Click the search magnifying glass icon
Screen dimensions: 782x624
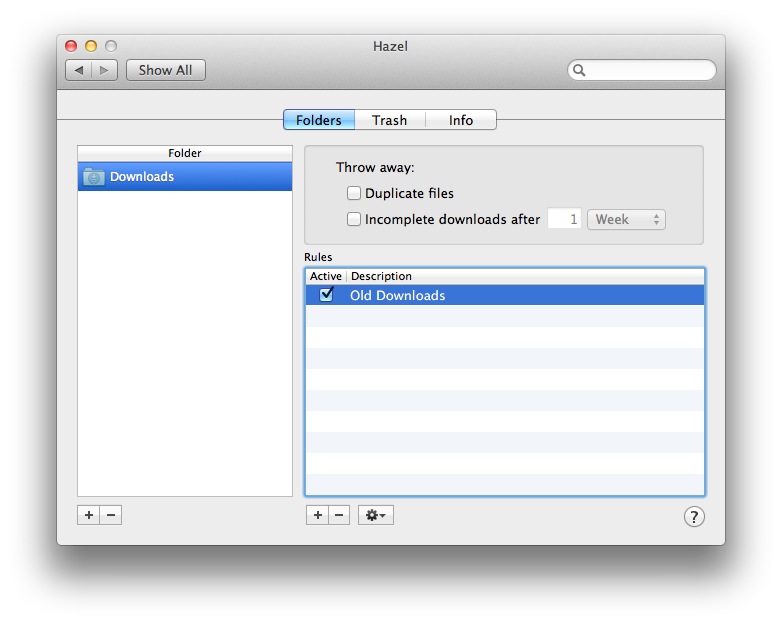tap(580, 70)
